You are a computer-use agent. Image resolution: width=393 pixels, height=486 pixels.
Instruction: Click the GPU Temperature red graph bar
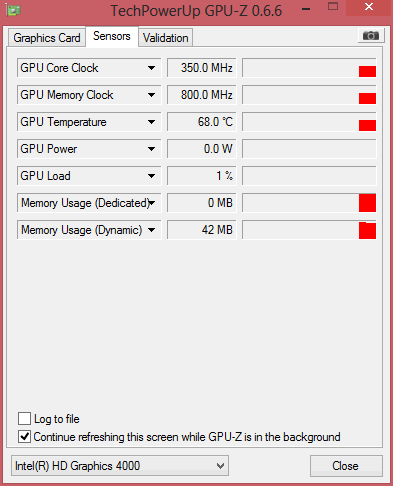(367, 125)
